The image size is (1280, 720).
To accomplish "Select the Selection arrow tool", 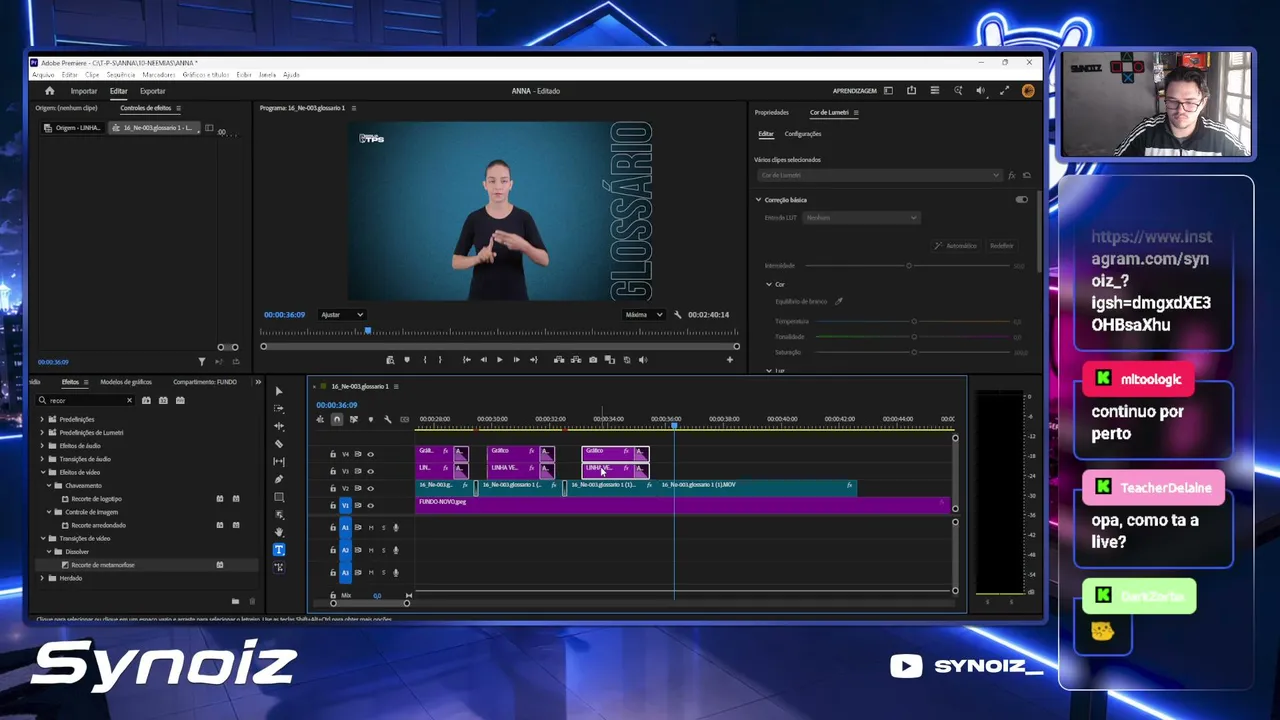I will [279, 391].
